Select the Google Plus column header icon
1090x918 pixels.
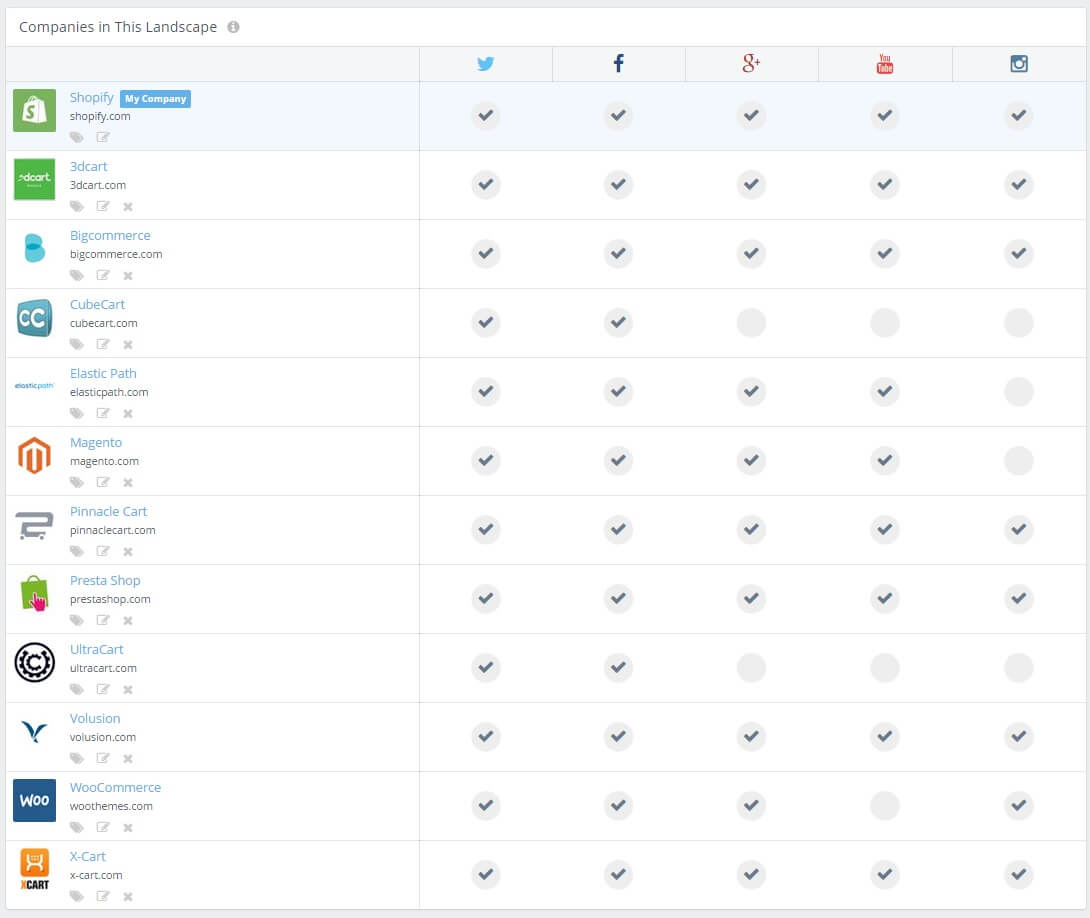[x=751, y=63]
